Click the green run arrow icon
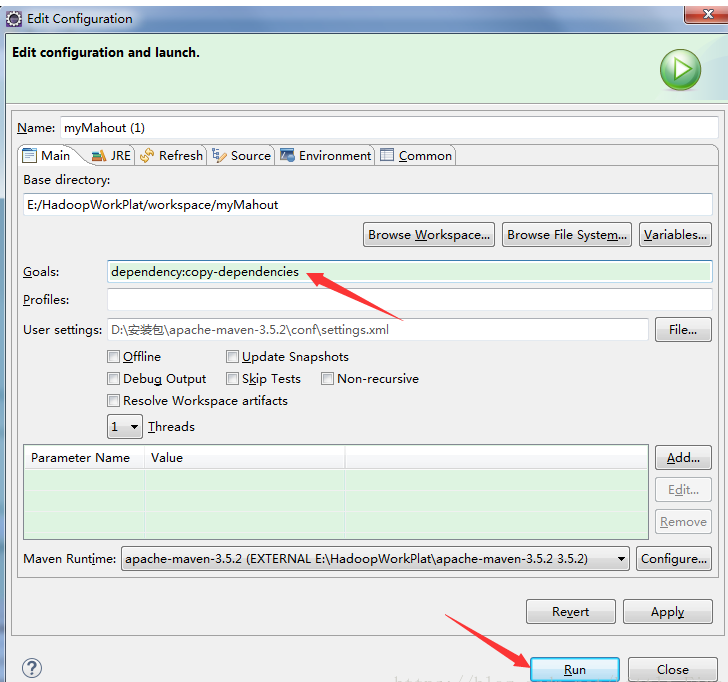Viewport: 728px width, 682px height. point(680,70)
